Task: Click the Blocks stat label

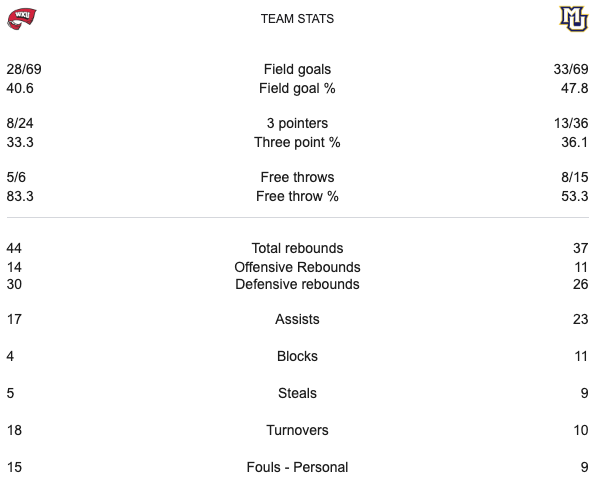Action: click(297, 356)
